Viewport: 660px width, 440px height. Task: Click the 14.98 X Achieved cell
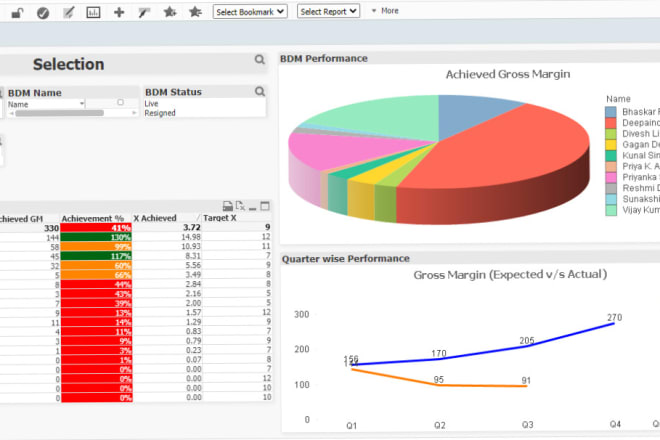click(x=168, y=237)
